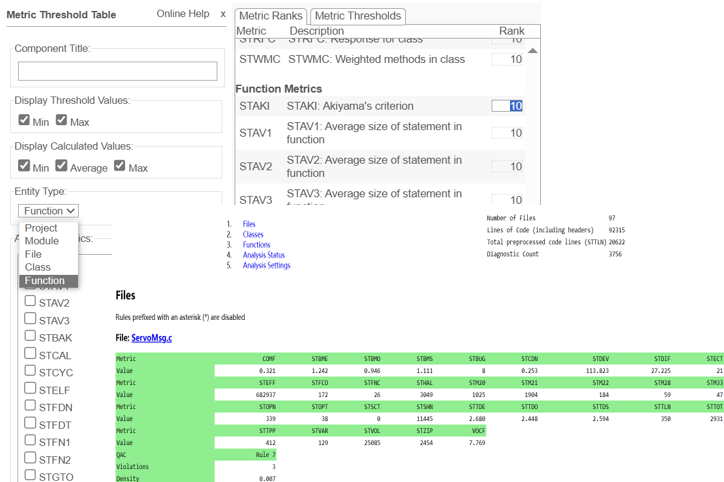This screenshot has width=724, height=482.
Task: Open the ServoMsg.c file link
Action: tap(151, 338)
